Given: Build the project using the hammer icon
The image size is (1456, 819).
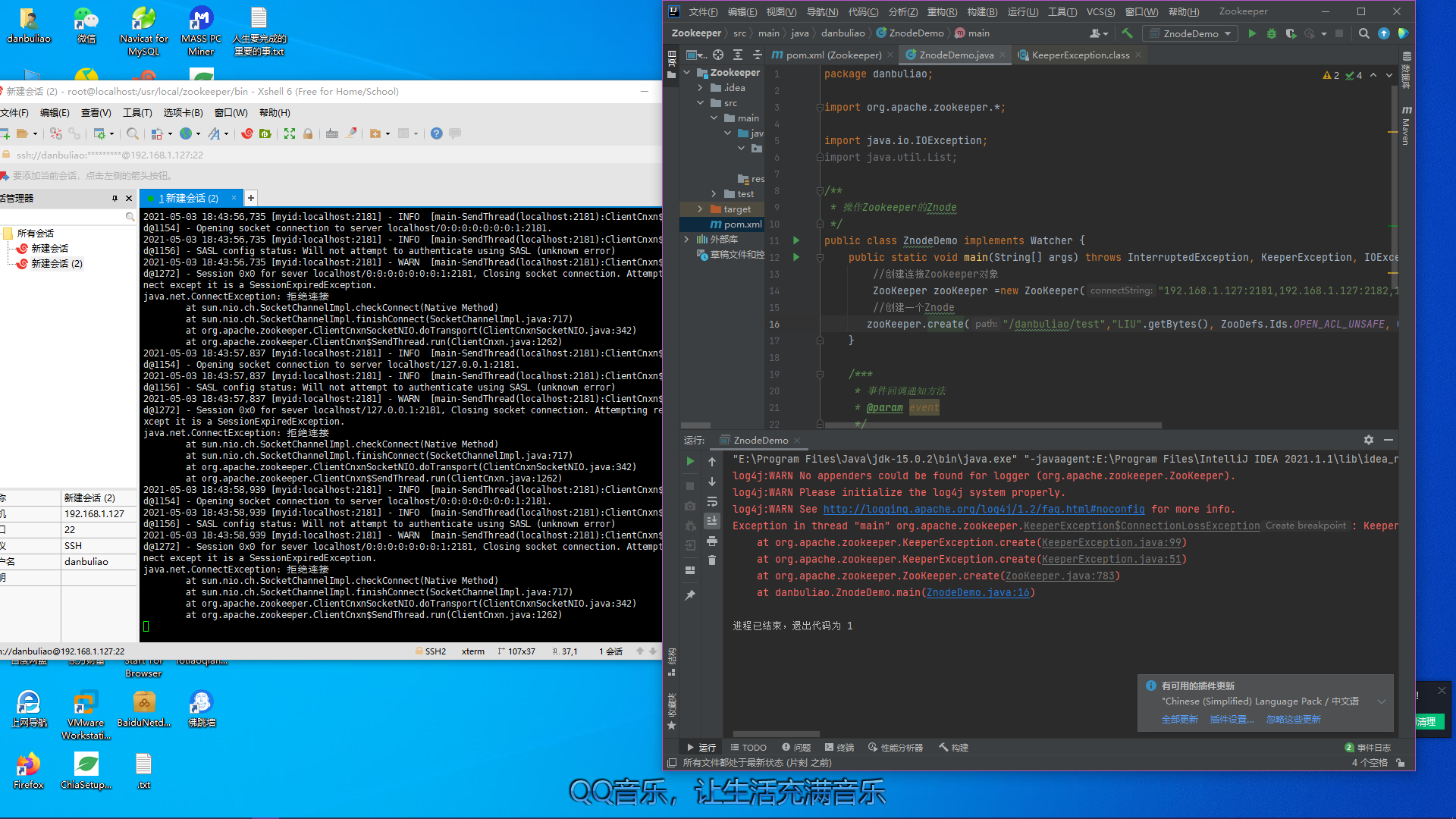Looking at the screenshot, I should (x=1127, y=33).
